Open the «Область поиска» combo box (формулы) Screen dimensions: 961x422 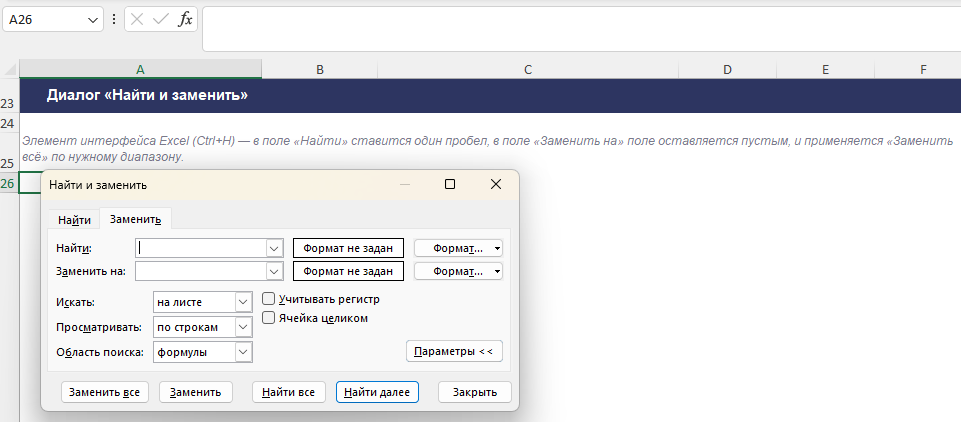[202, 352]
